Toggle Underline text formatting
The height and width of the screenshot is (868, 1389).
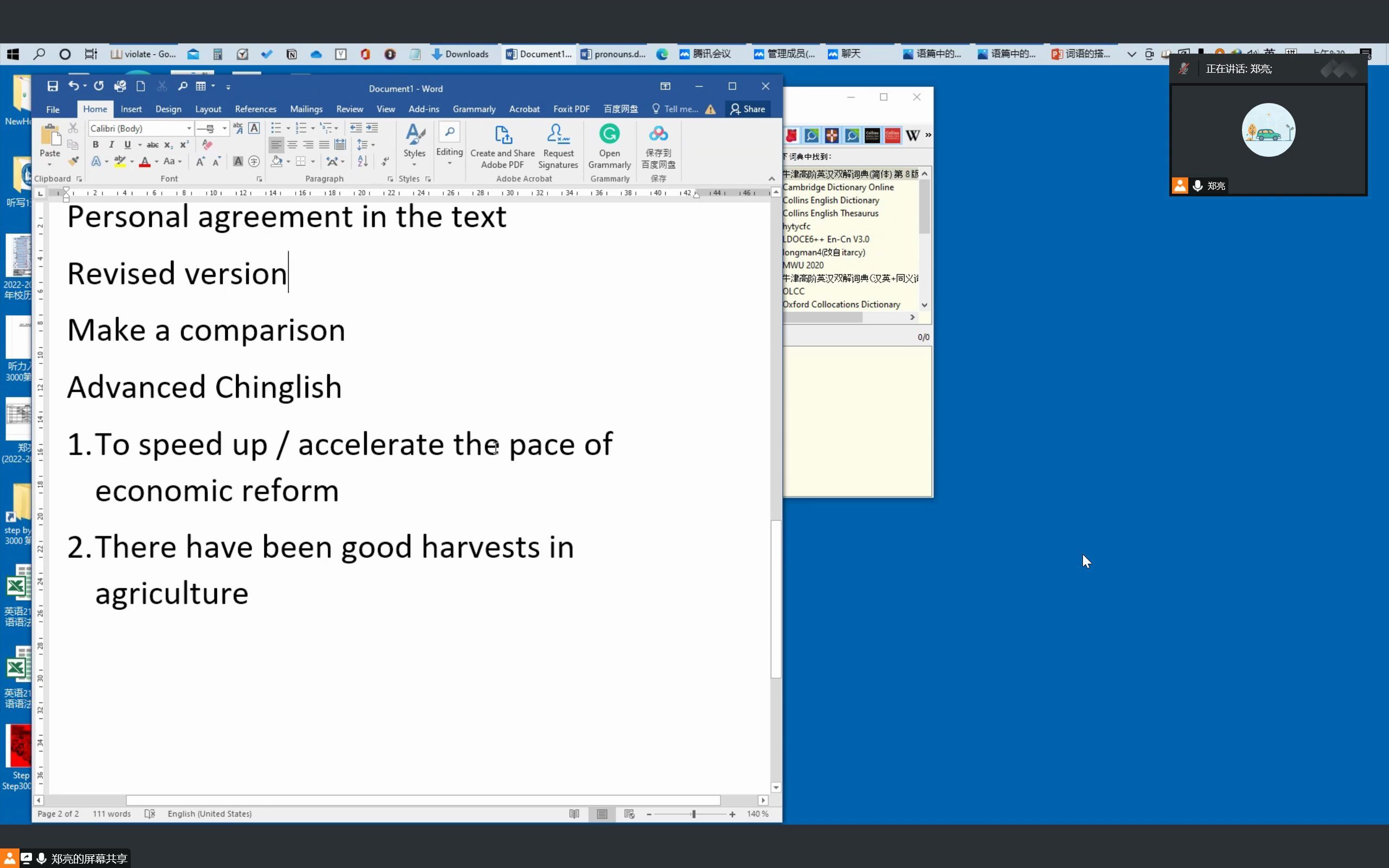coord(127,144)
